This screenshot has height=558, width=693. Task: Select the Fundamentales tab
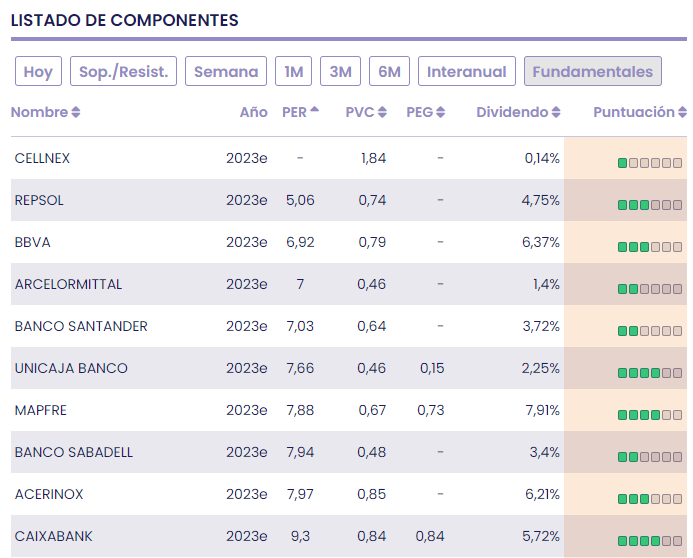click(x=592, y=72)
